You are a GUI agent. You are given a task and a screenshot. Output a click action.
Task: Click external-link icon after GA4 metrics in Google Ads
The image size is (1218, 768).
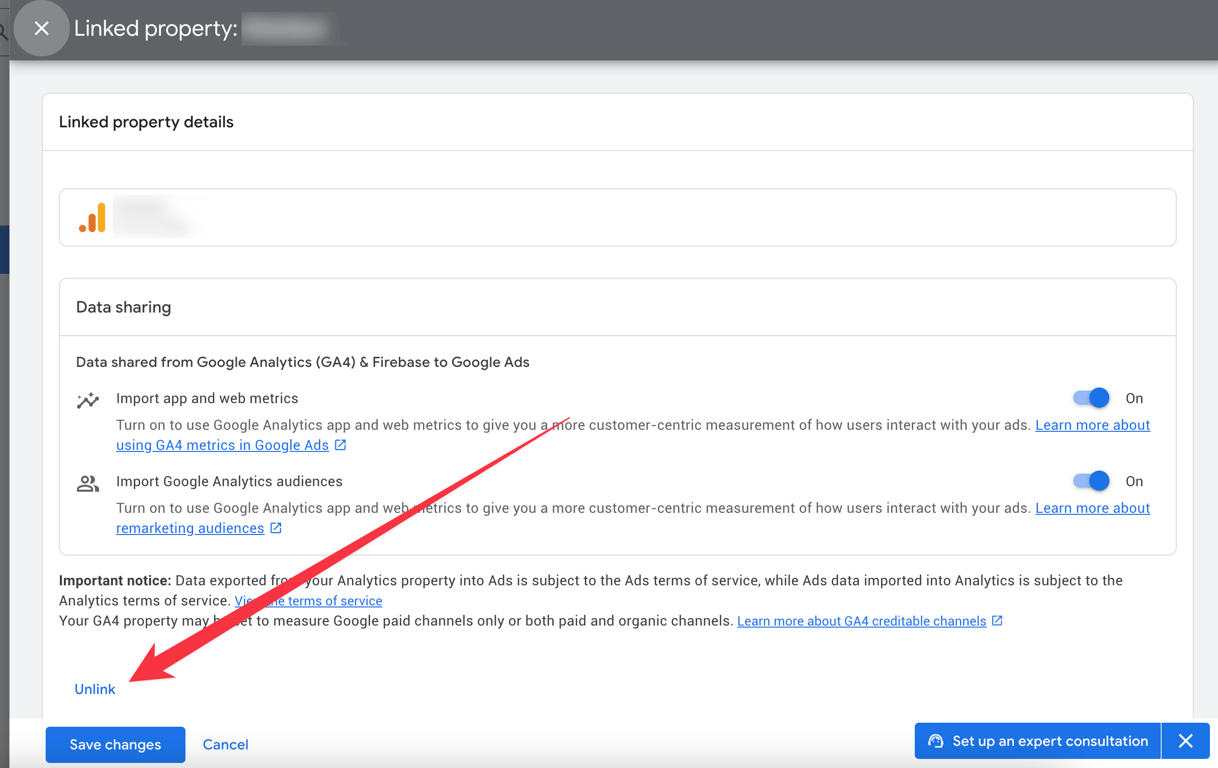click(341, 445)
